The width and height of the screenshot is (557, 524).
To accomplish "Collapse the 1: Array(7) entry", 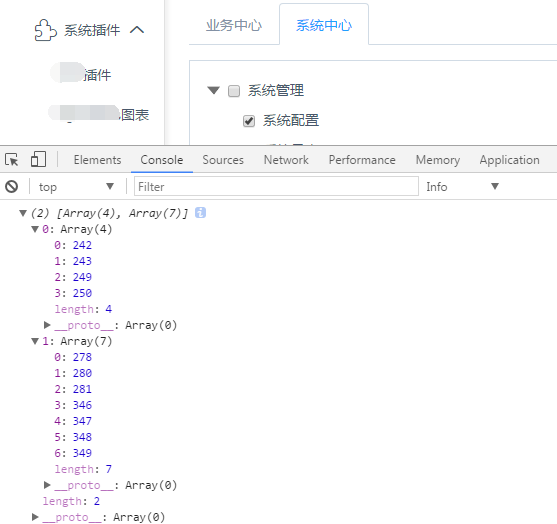I will tap(35, 341).
